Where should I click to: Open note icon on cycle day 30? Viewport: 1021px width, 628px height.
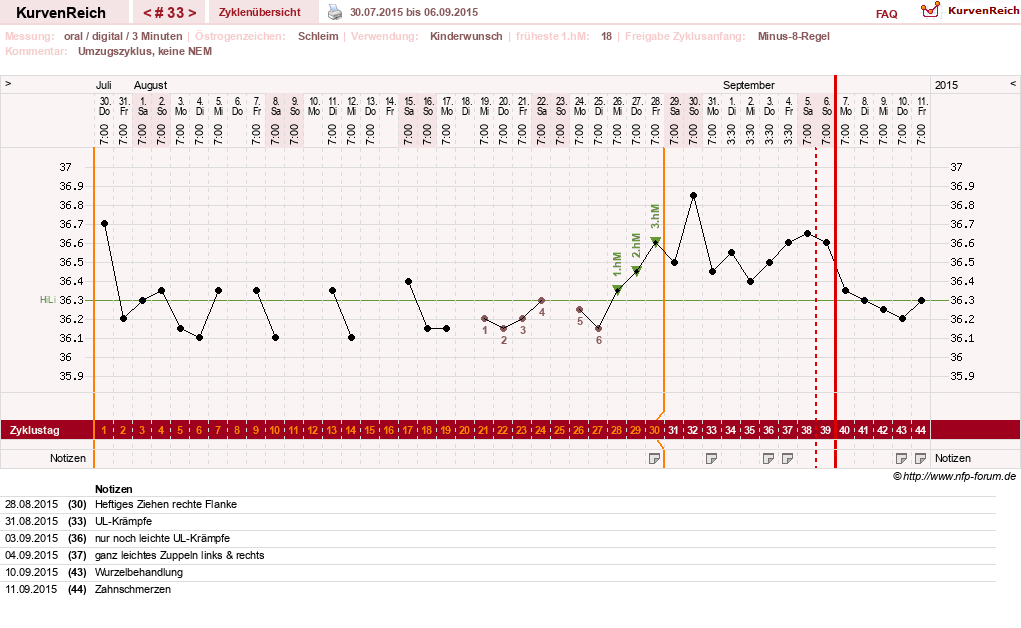(654, 459)
